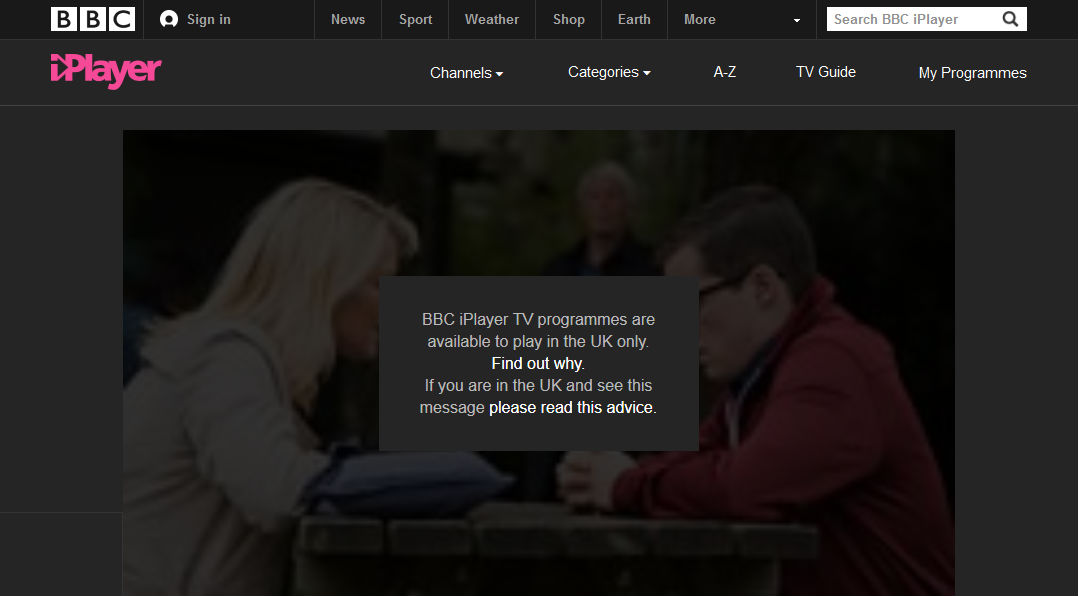Open My Programmes
This screenshot has height=596, width=1078.
click(x=972, y=73)
